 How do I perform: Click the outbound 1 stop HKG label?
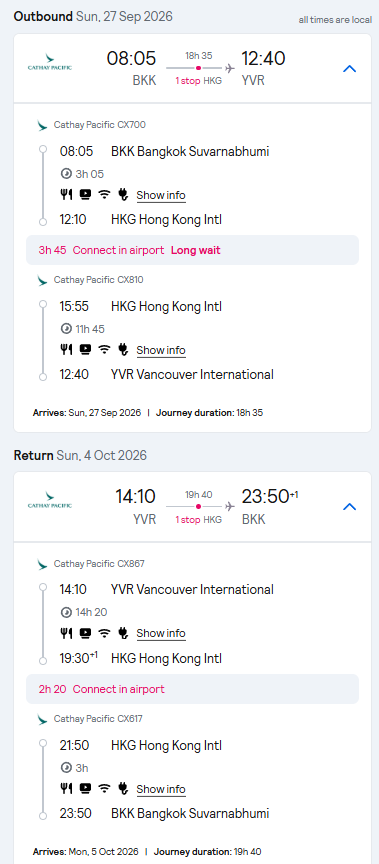198,80
